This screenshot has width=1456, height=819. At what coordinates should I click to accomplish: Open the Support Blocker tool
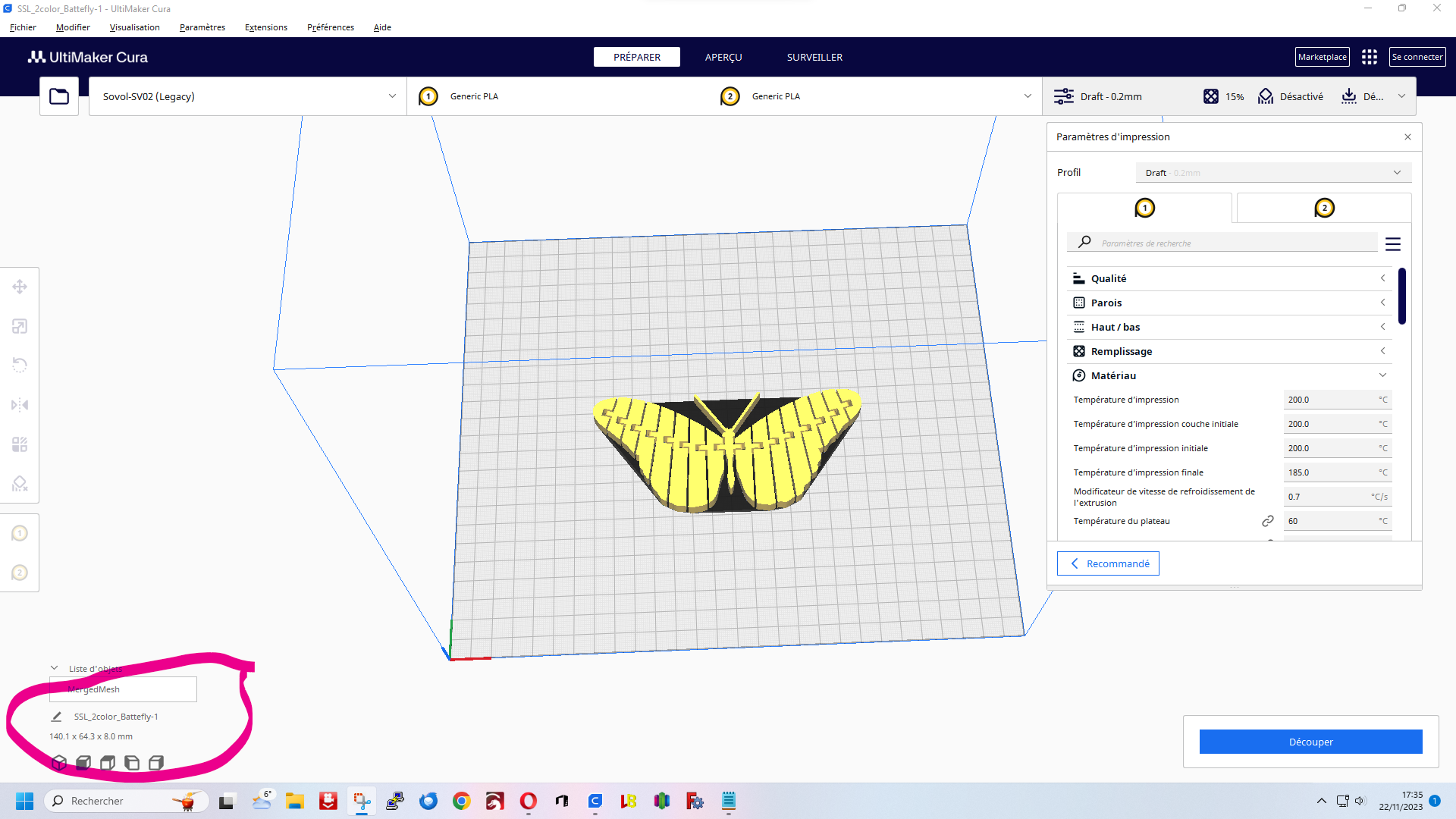pyautogui.click(x=20, y=484)
